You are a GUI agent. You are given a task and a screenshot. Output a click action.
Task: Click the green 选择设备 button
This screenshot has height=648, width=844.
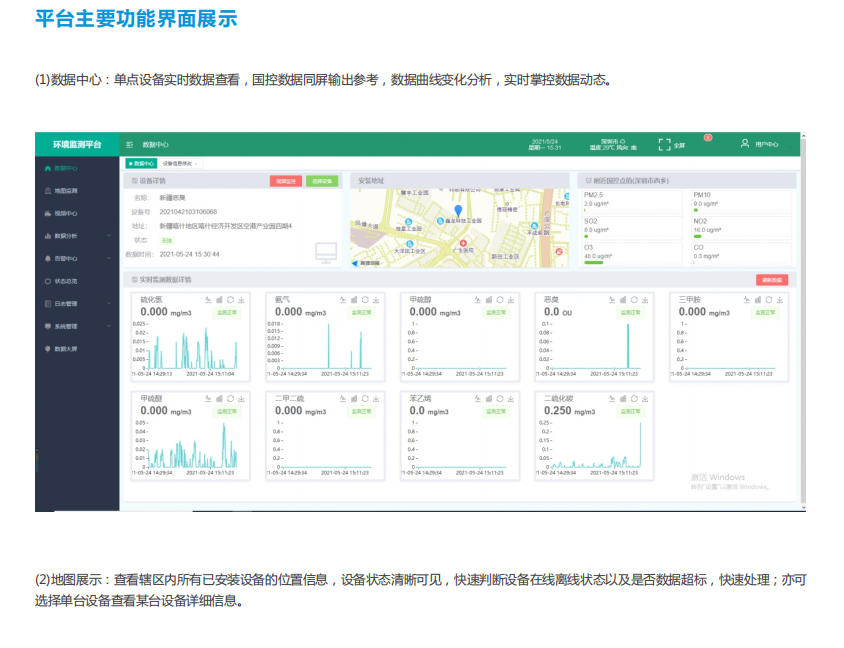322,181
